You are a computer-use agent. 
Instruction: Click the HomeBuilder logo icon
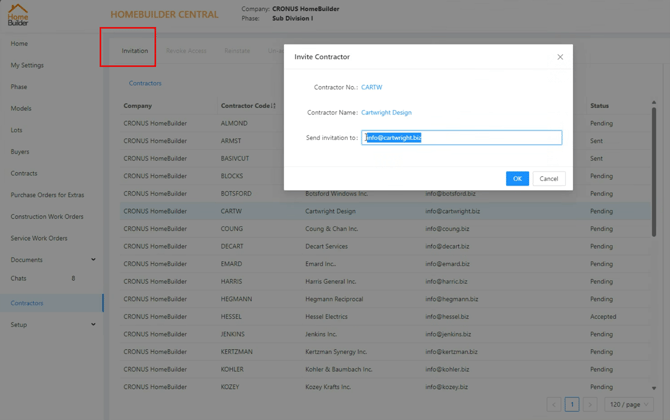click(18, 15)
